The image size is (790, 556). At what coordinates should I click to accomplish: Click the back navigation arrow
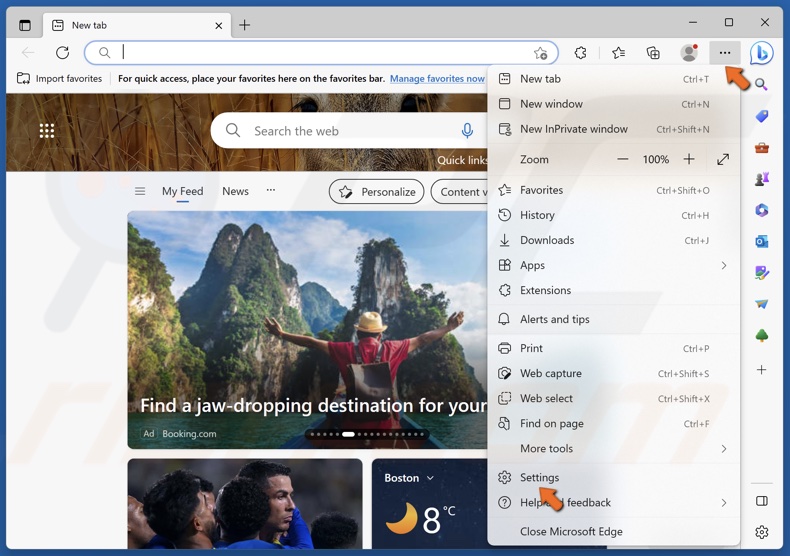[x=28, y=52]
